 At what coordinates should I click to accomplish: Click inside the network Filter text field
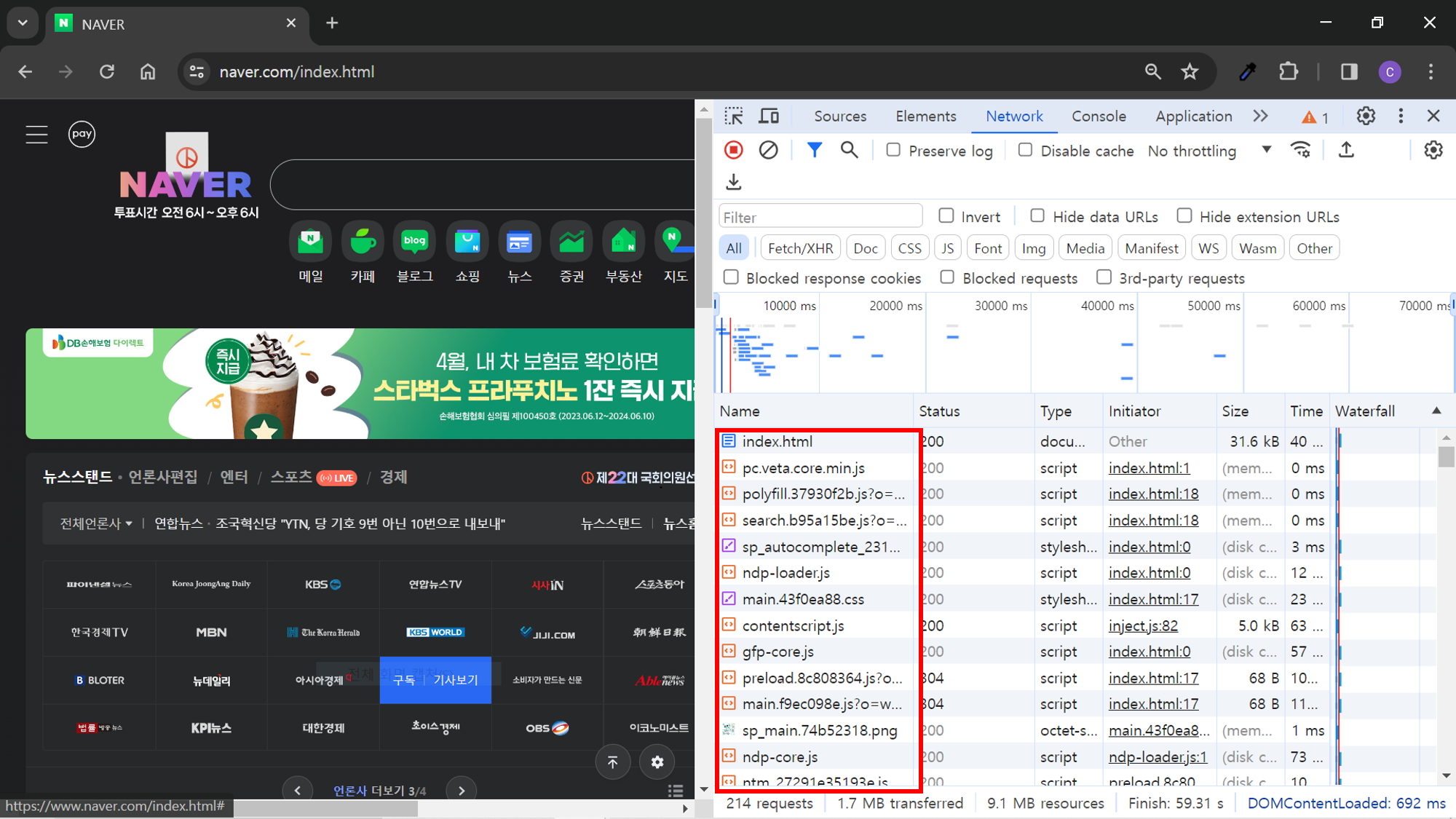820,217
